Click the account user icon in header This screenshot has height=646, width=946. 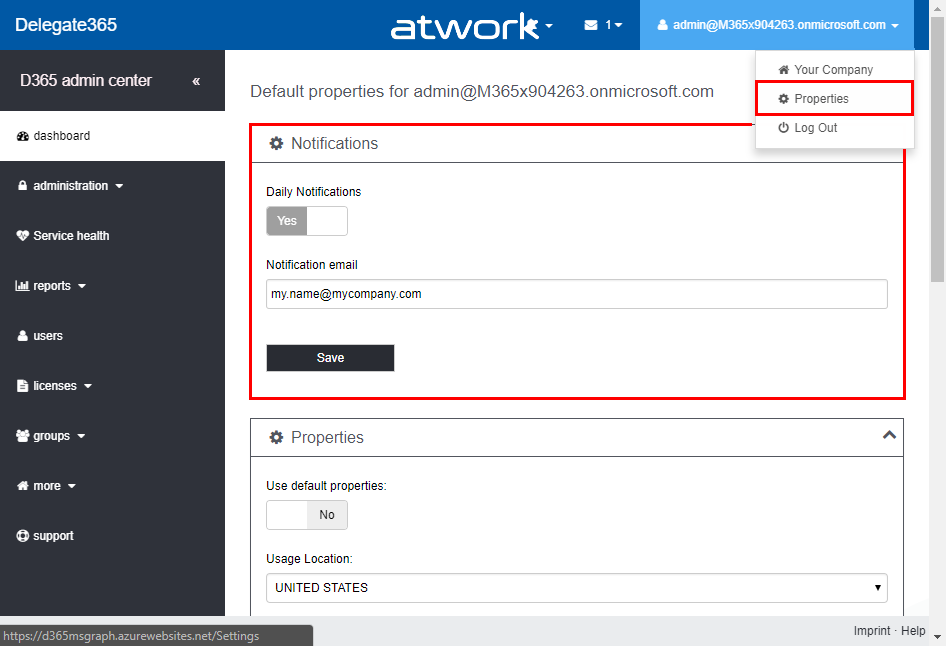[662, 25]
